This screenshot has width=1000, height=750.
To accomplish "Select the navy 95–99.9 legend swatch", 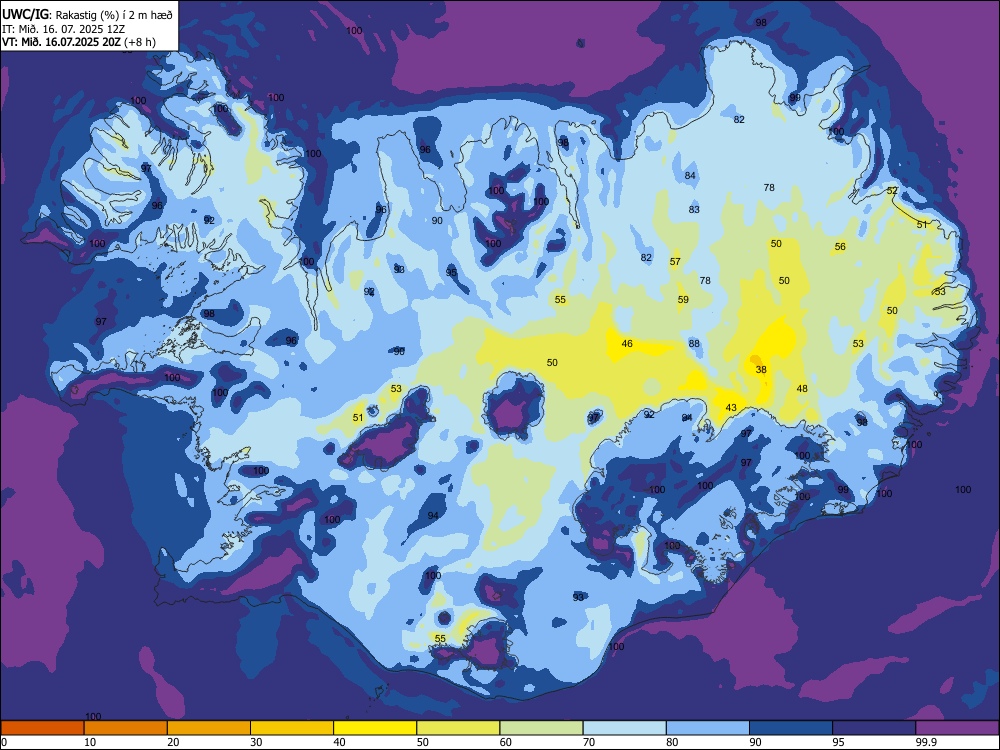I will (874, 728).
